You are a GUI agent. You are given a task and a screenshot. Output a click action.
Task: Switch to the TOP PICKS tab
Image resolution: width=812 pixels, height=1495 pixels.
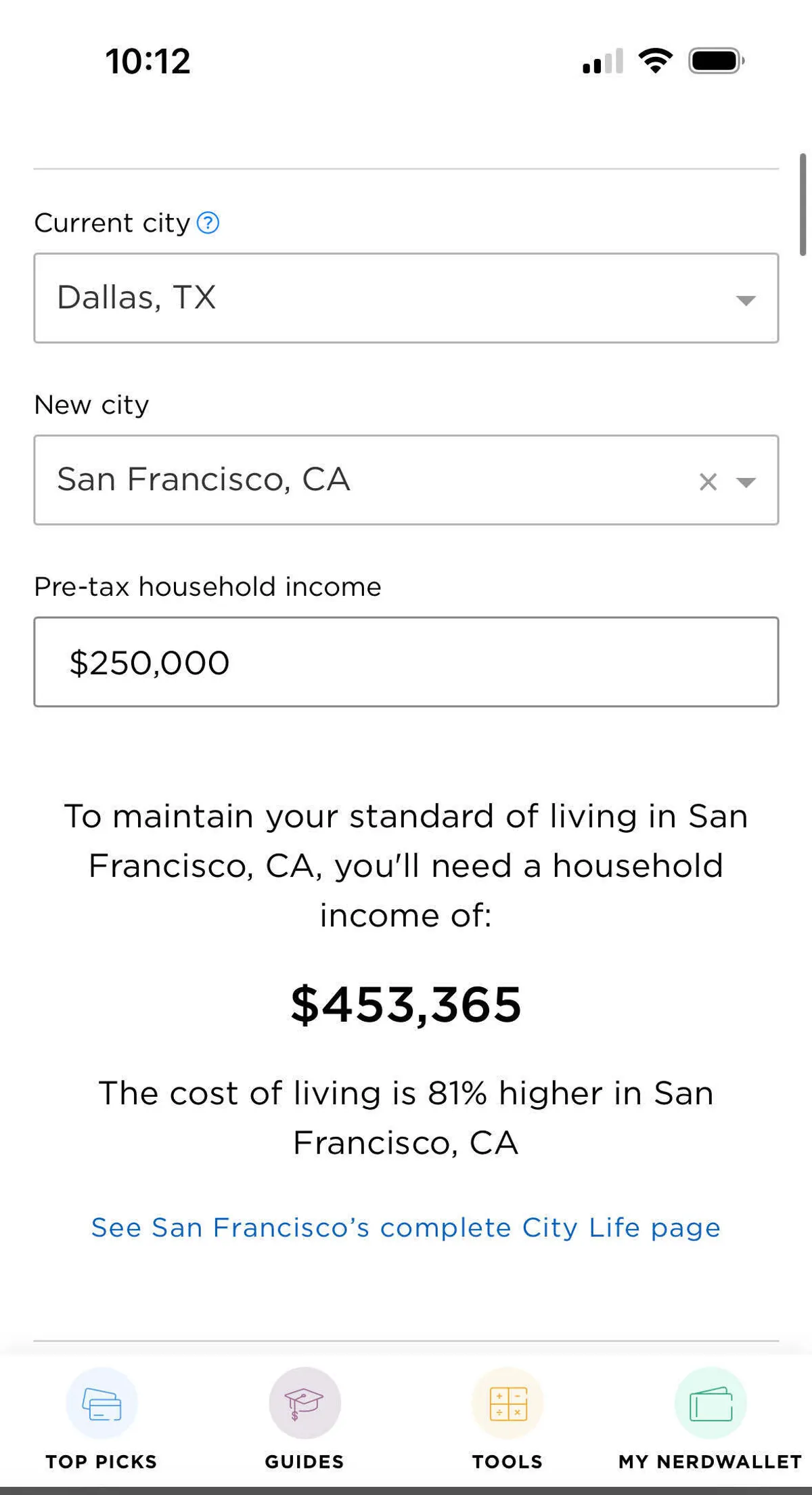click(101, 1462)
